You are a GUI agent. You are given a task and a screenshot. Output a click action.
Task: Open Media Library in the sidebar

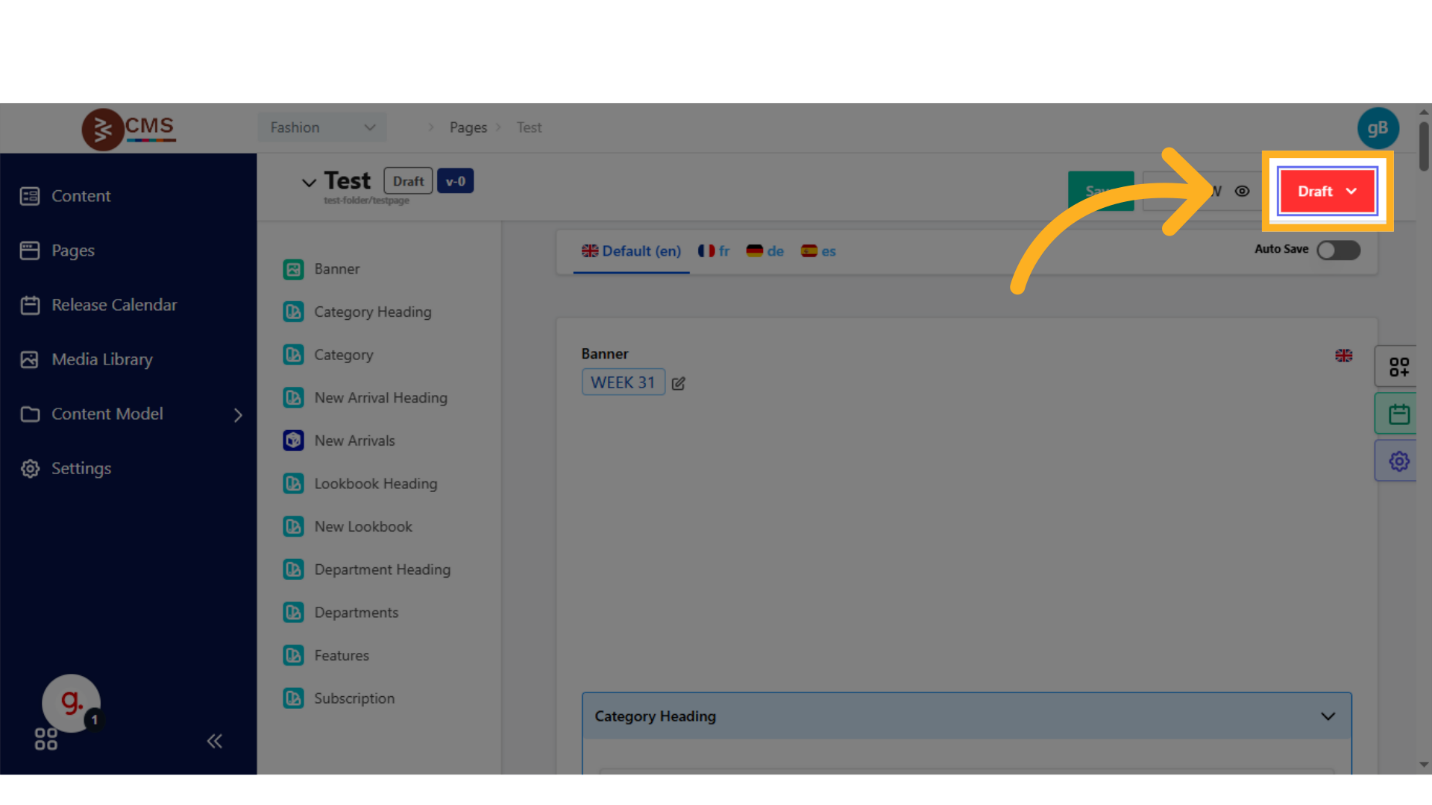(101, 359)
